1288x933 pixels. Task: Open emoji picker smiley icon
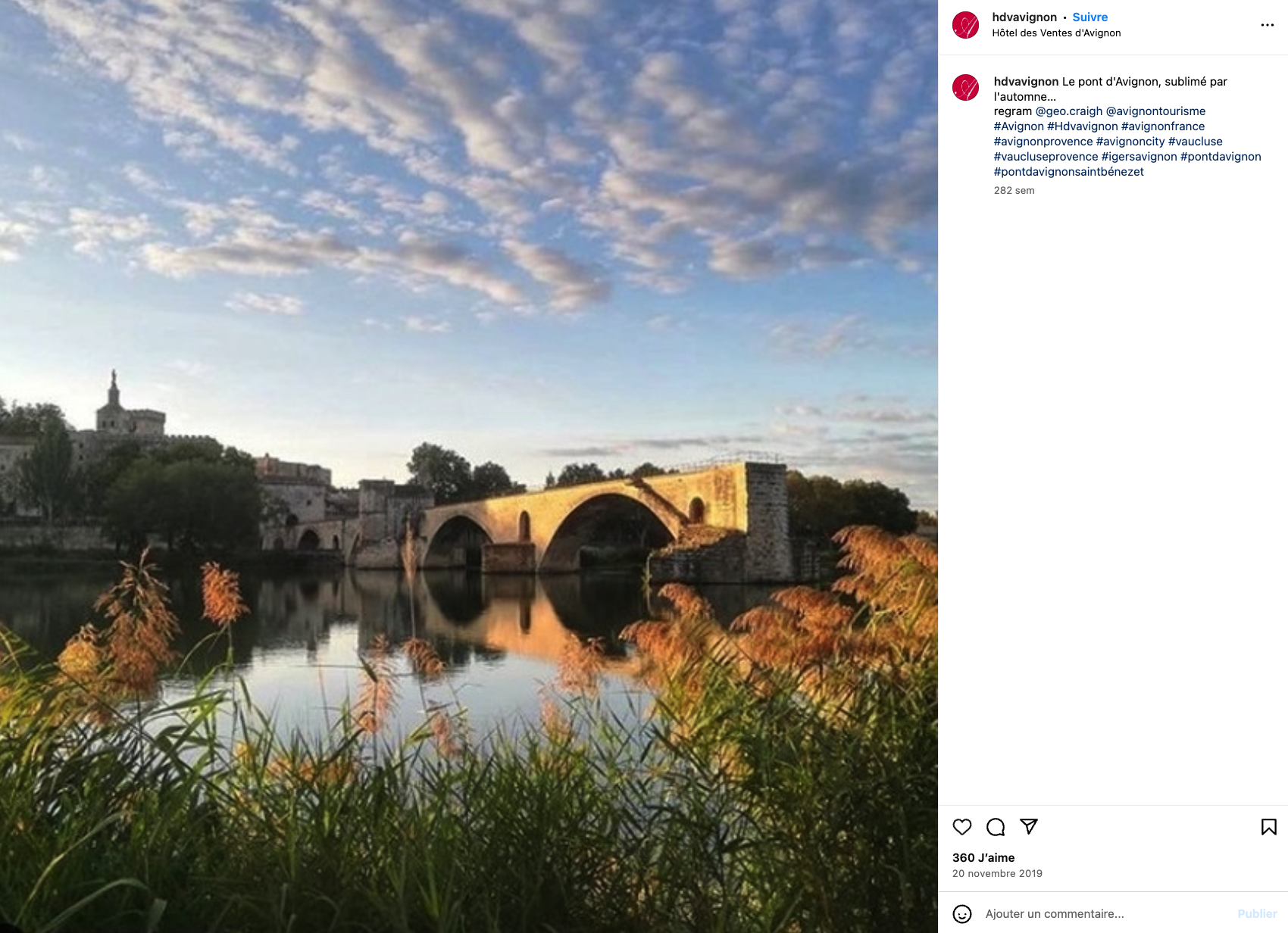point(962,914)
